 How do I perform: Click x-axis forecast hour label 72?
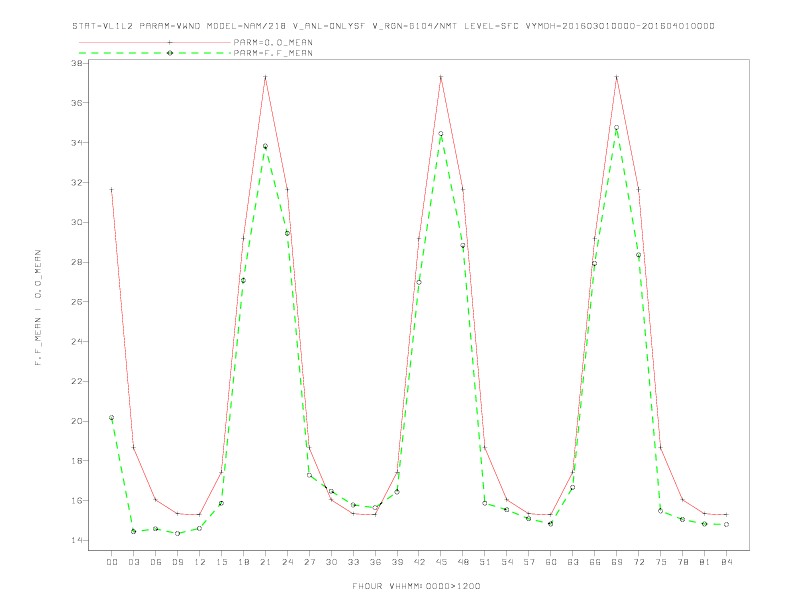coord(638,562)
